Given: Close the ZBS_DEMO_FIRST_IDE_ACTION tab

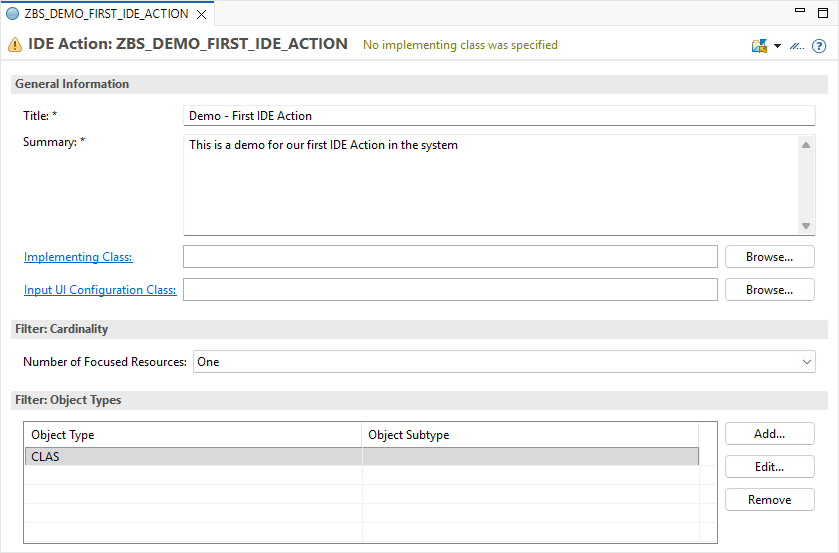Looking at the screenshot, I should (x=201, y=14).
